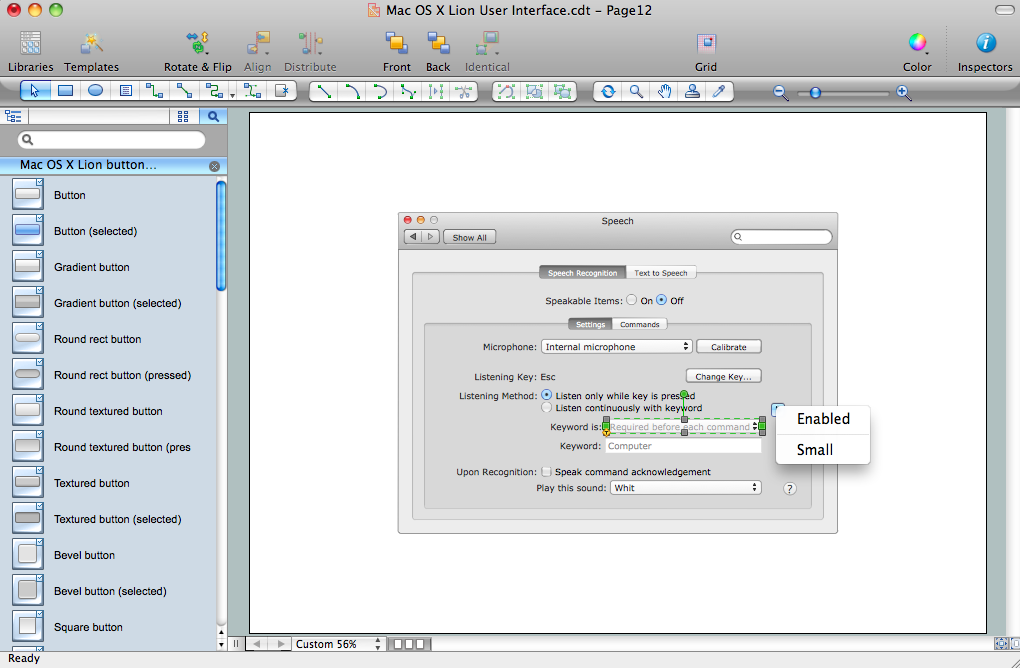
Task: Switch to the Text to Speech tab
Action: [x=661, y=273]
